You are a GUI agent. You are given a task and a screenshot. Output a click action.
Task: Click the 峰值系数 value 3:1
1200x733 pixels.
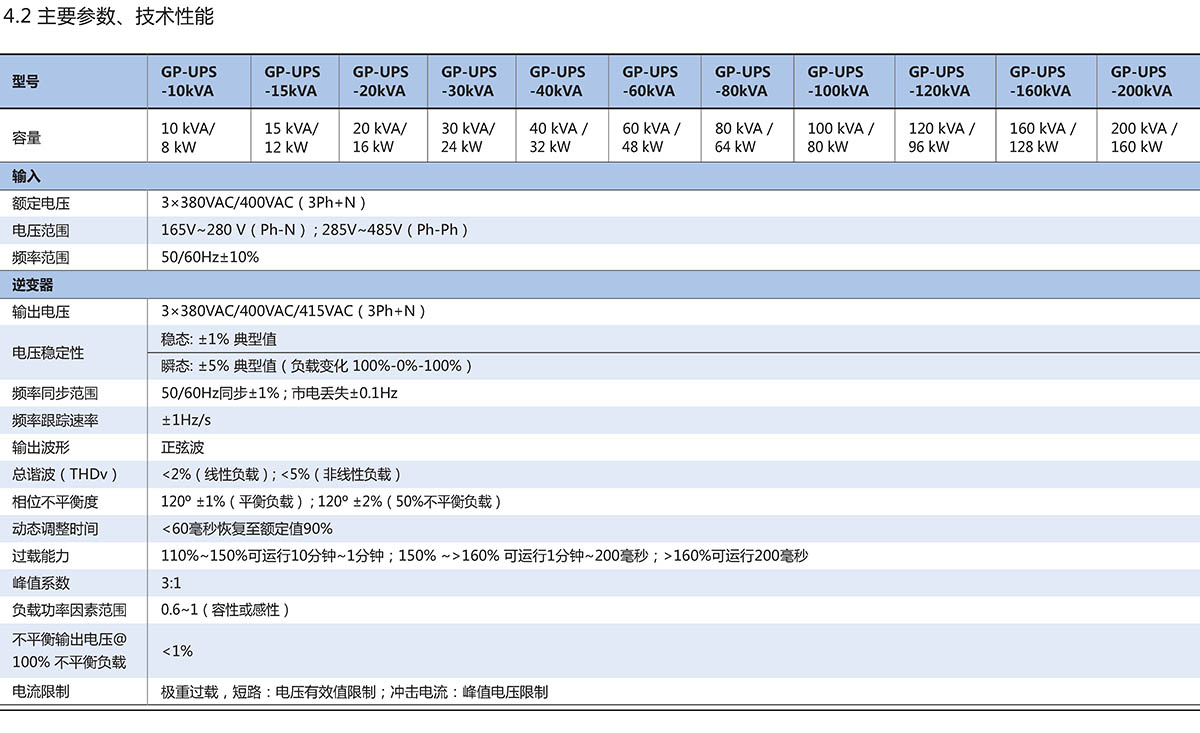pyautogui.click(x=171, y=582)
